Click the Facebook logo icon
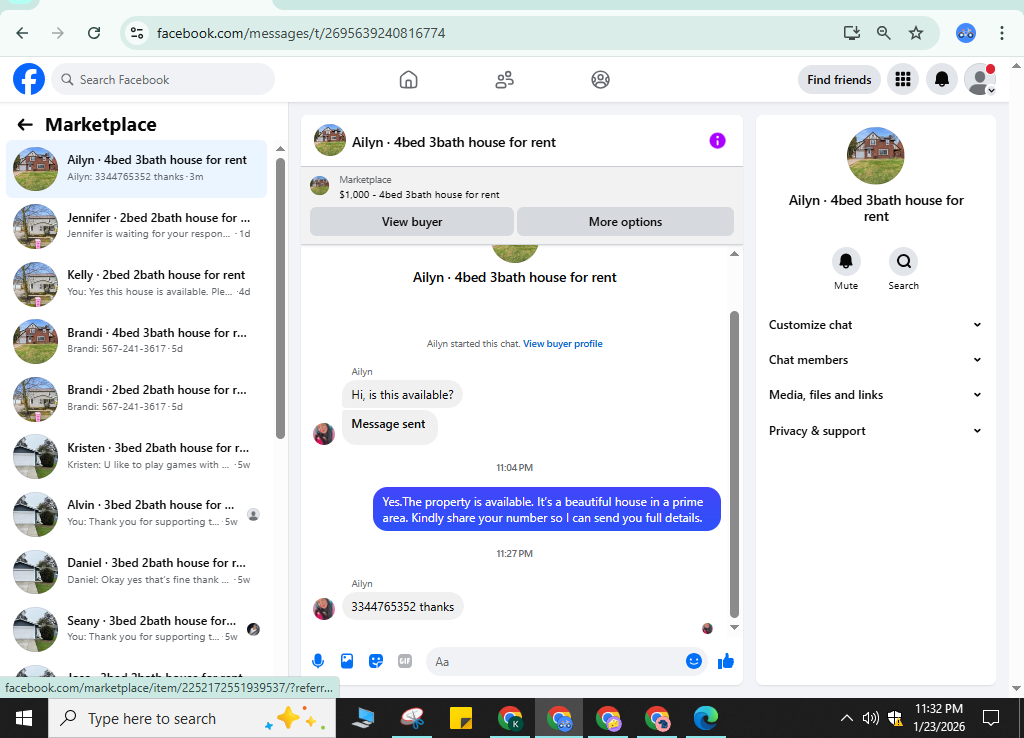1024x738 pixels. (29, 79)
